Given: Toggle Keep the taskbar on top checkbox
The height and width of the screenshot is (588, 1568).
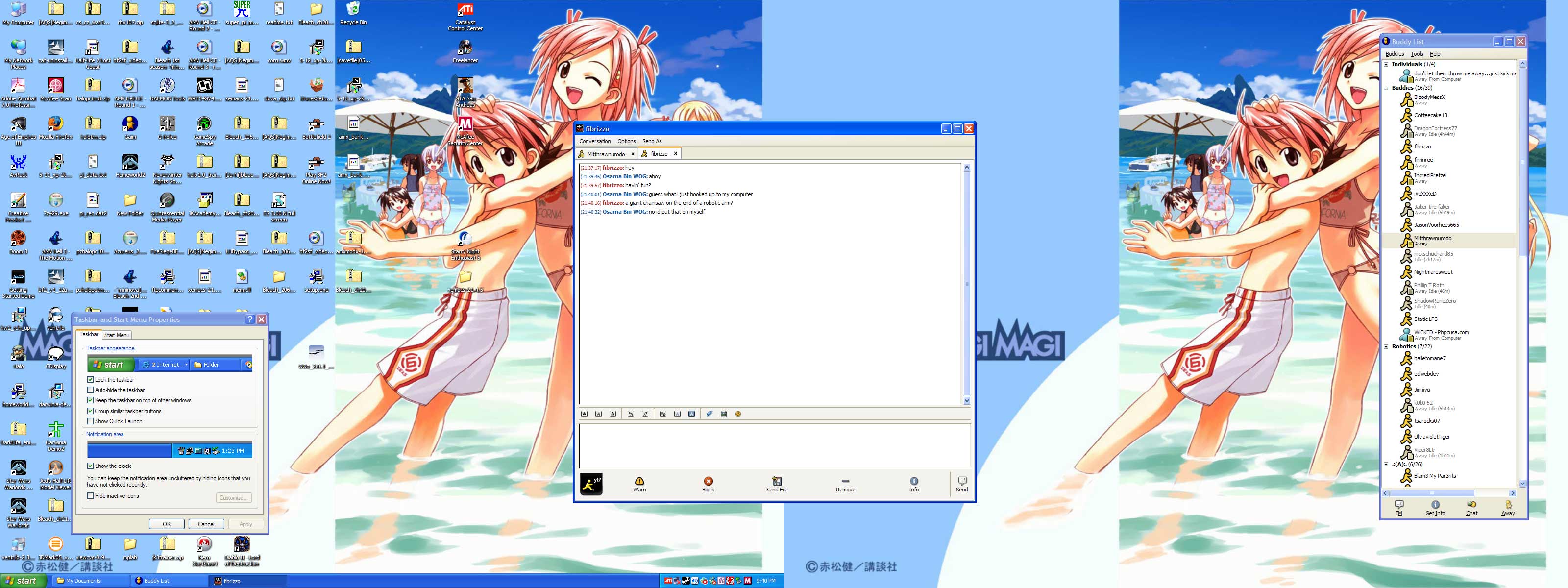Looking at the screenshot, I should pyautogui.click(x=91, y=400).
